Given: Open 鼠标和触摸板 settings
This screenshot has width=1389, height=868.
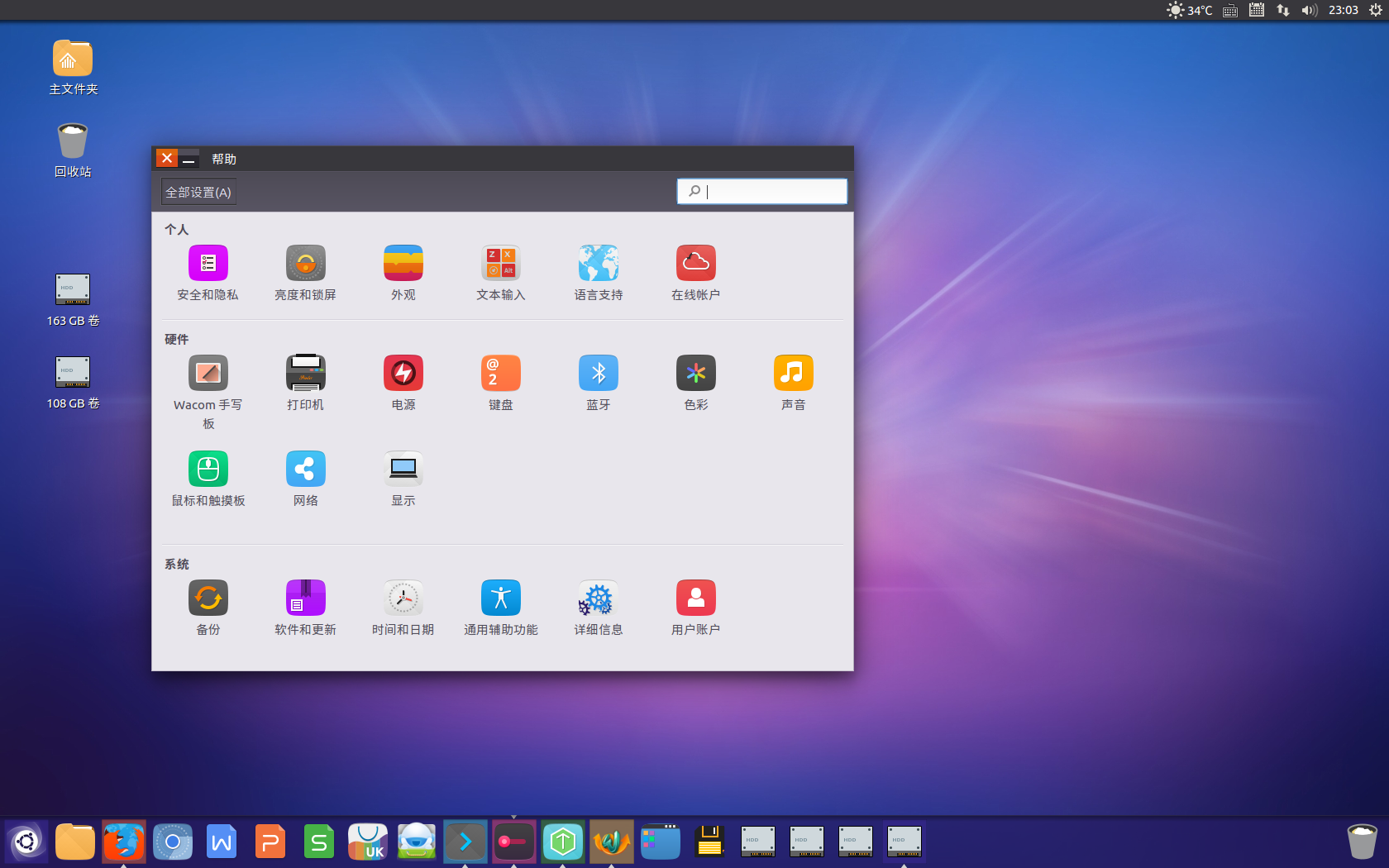Looking at the screenshot, I should [208, 479].
